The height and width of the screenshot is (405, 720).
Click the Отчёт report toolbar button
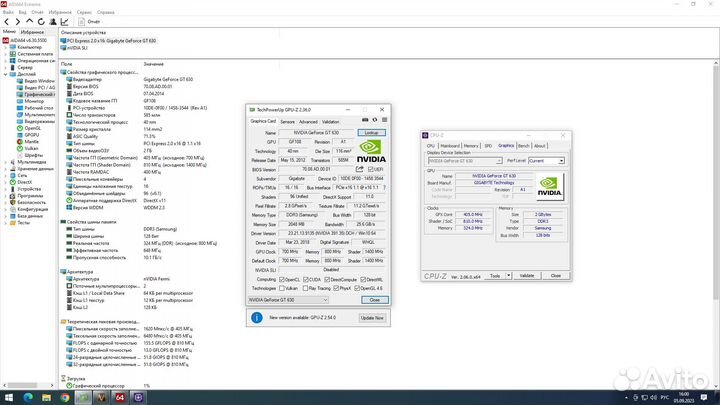[90, 22]
